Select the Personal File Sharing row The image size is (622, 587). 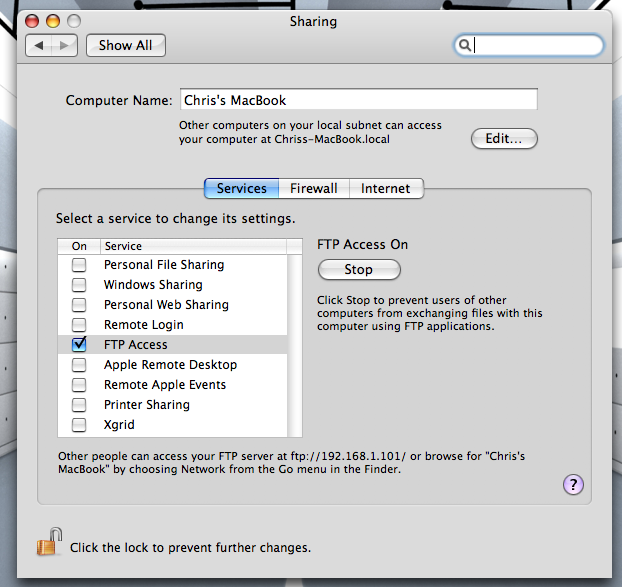click(173, 265)
